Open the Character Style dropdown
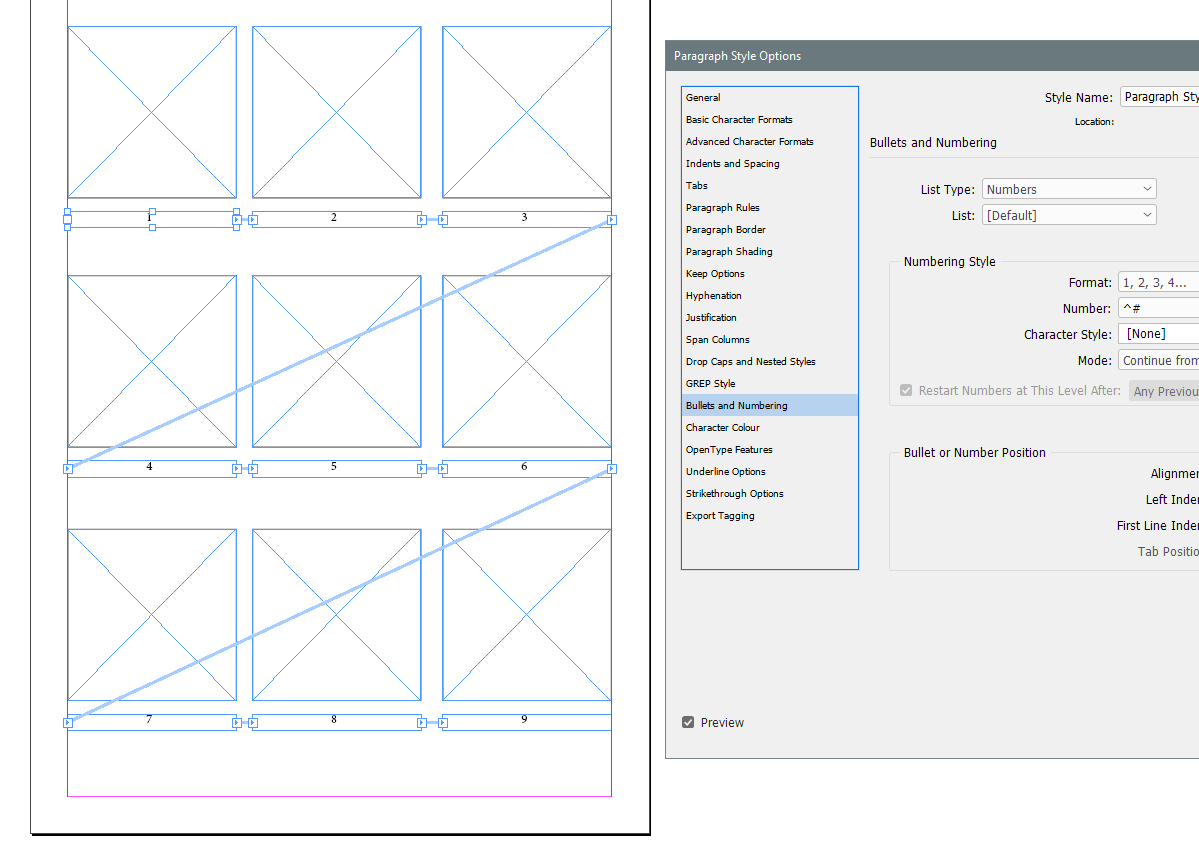Screen dimensions: 1199x845 (x=1158, y=334)
